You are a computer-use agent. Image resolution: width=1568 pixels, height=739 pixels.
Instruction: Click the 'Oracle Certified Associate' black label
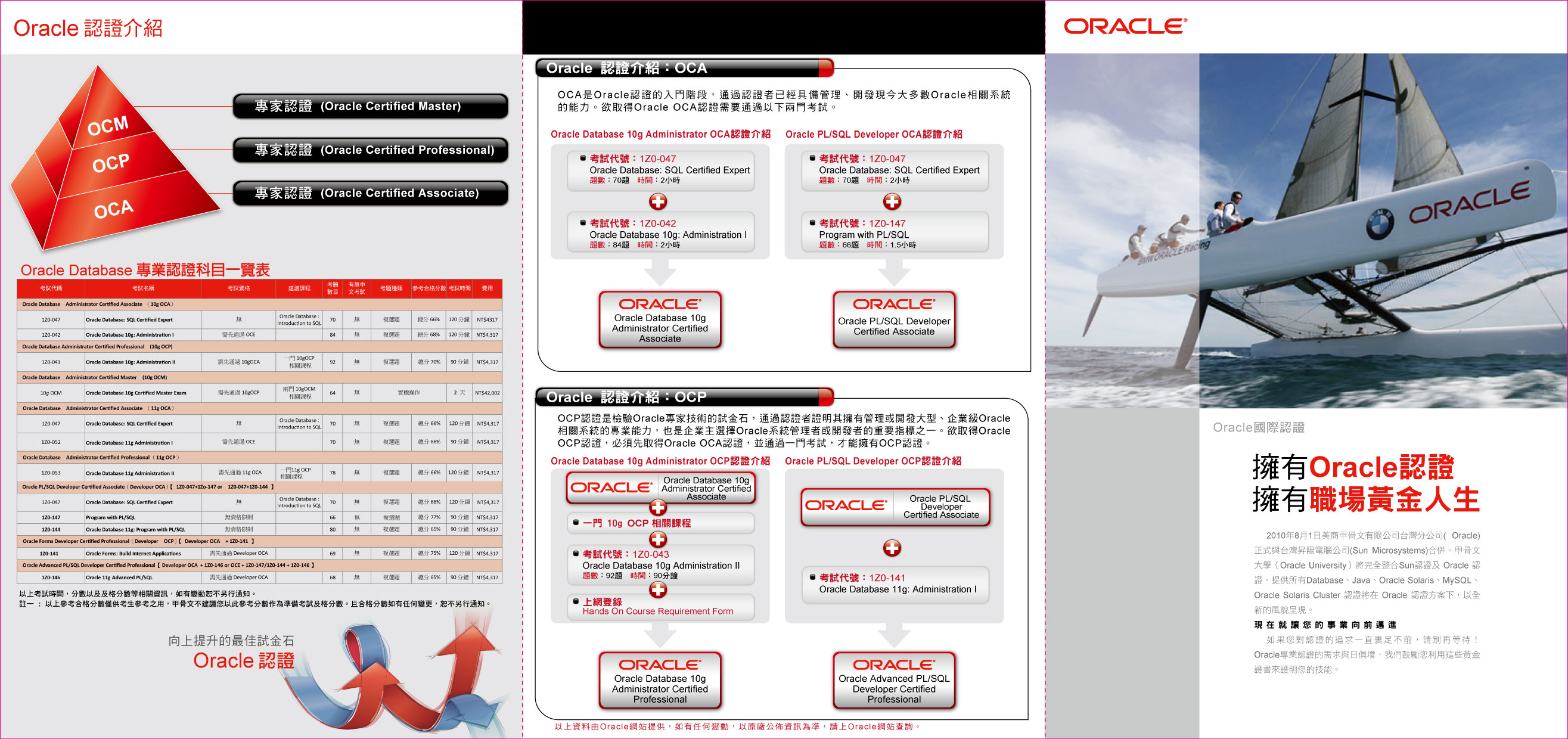pyautogui.click(x=370, y=193)
